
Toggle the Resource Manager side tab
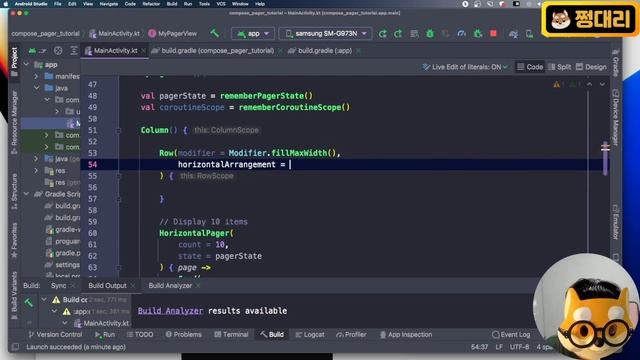14,122
